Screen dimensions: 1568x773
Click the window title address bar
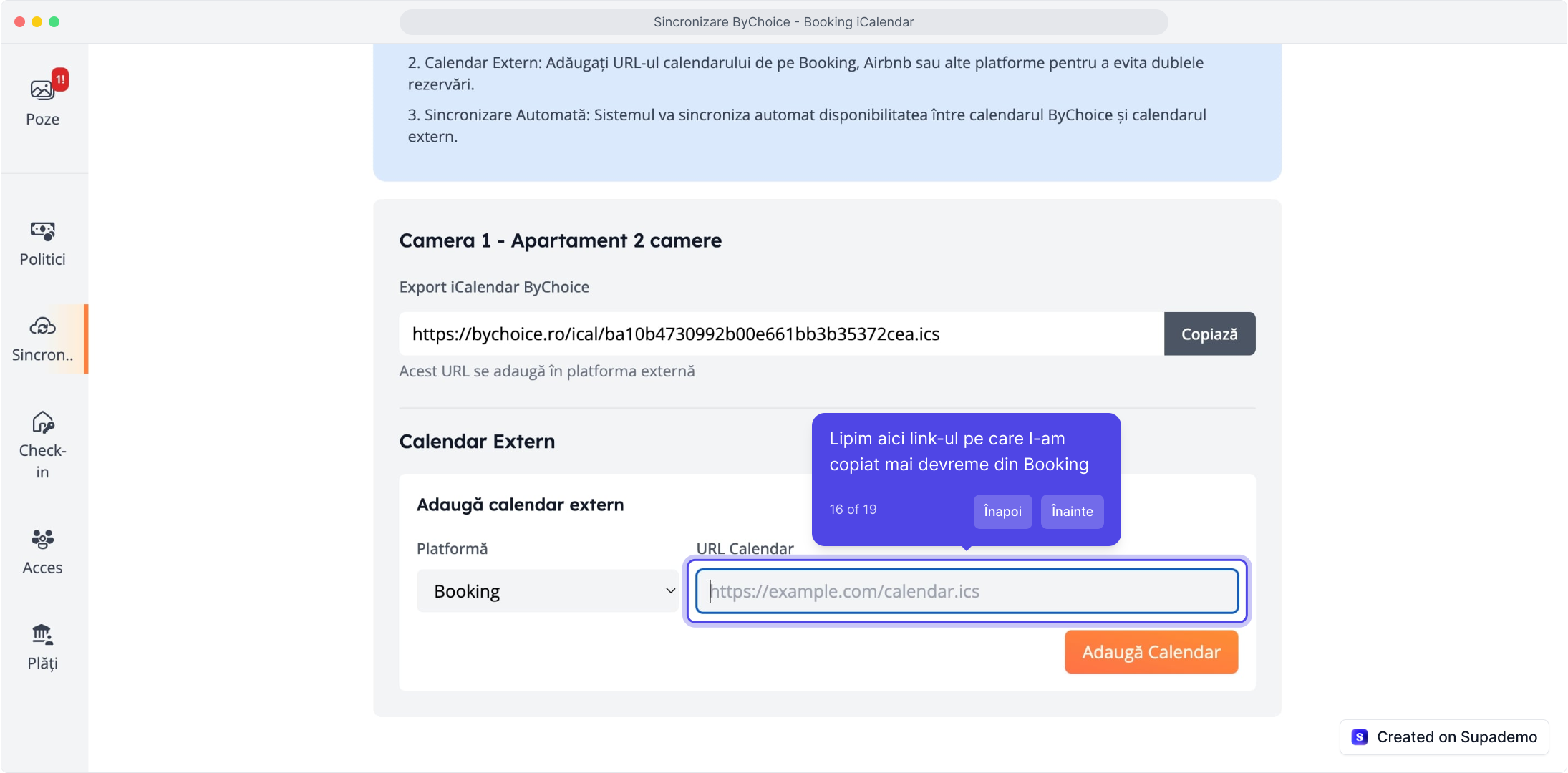(783, 22)
